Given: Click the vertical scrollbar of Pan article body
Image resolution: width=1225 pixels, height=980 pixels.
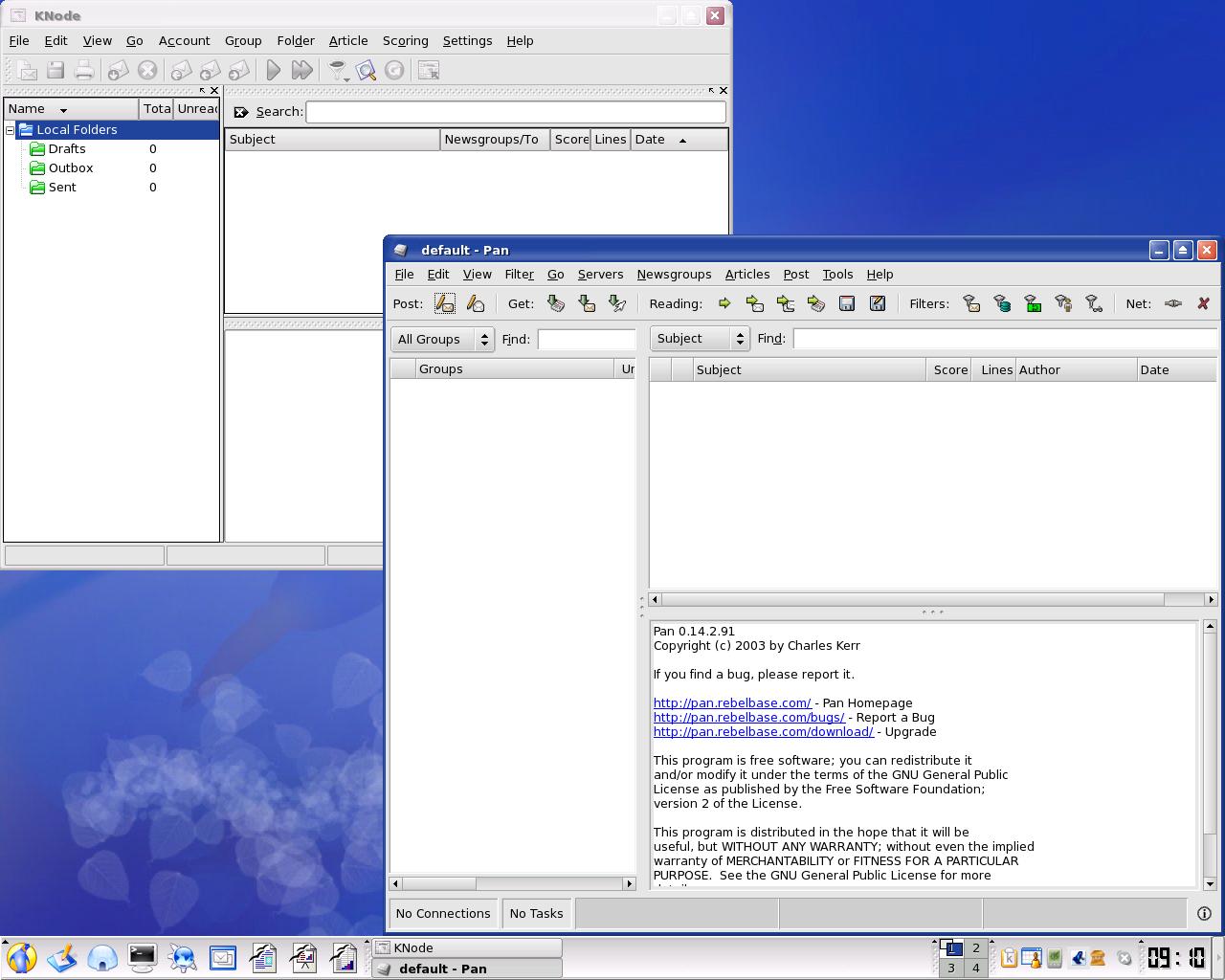Looking at the screenshot, I should coord(1210,755).
